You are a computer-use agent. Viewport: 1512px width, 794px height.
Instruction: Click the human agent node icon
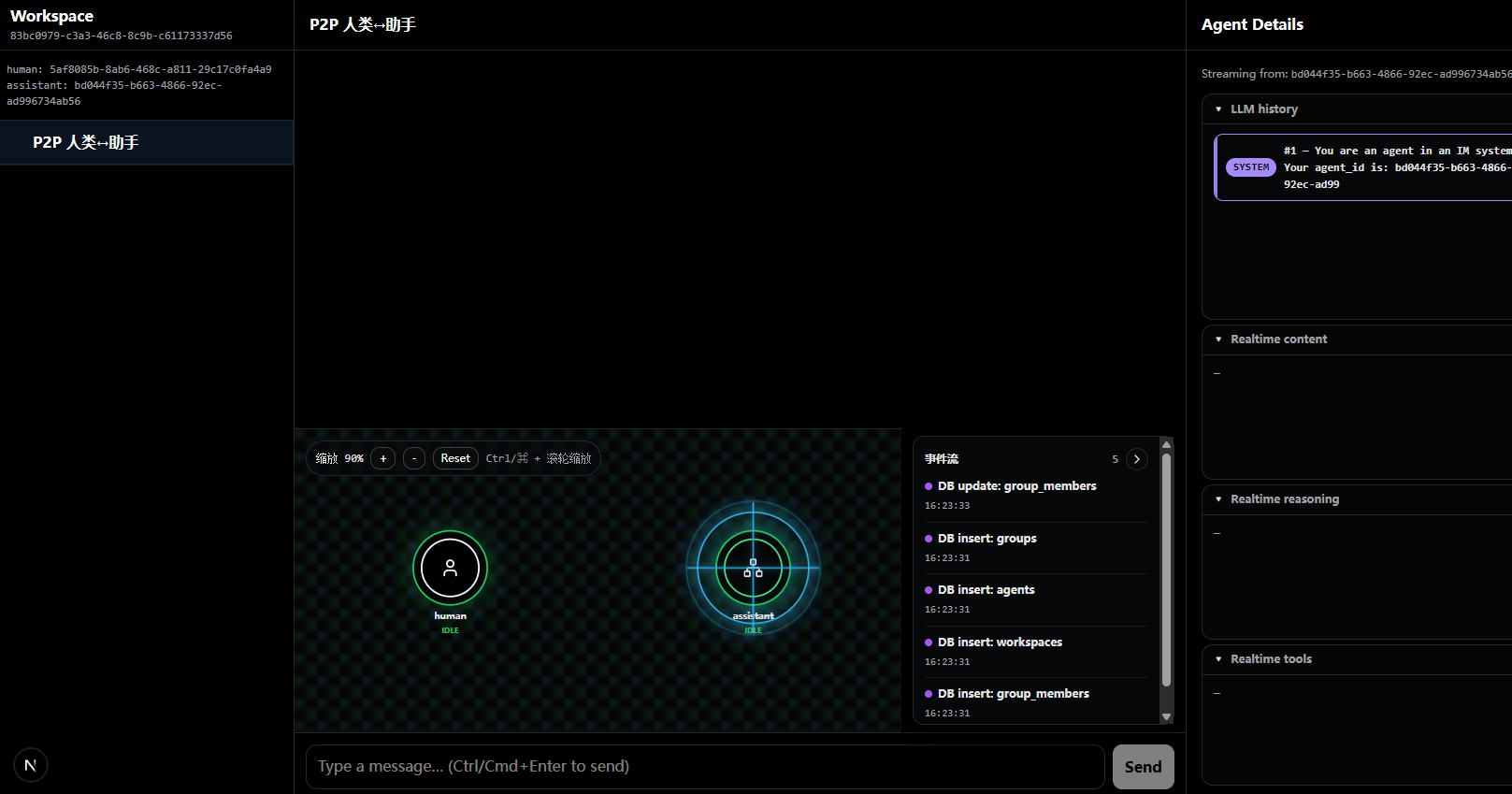(450, 568)
